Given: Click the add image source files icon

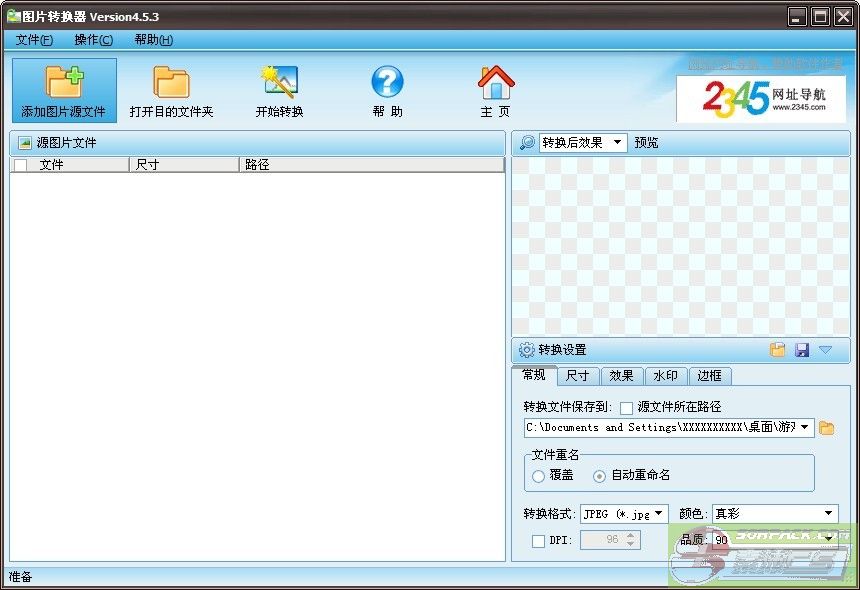Looking at the screenshot, I should (x=63, y=82).
